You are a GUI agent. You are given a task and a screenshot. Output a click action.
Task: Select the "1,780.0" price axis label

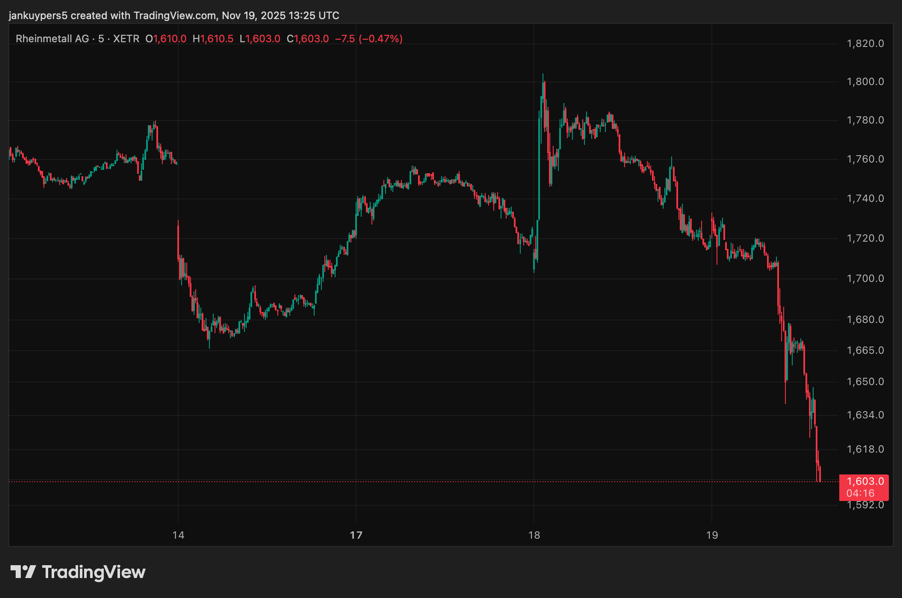[865, 120]
